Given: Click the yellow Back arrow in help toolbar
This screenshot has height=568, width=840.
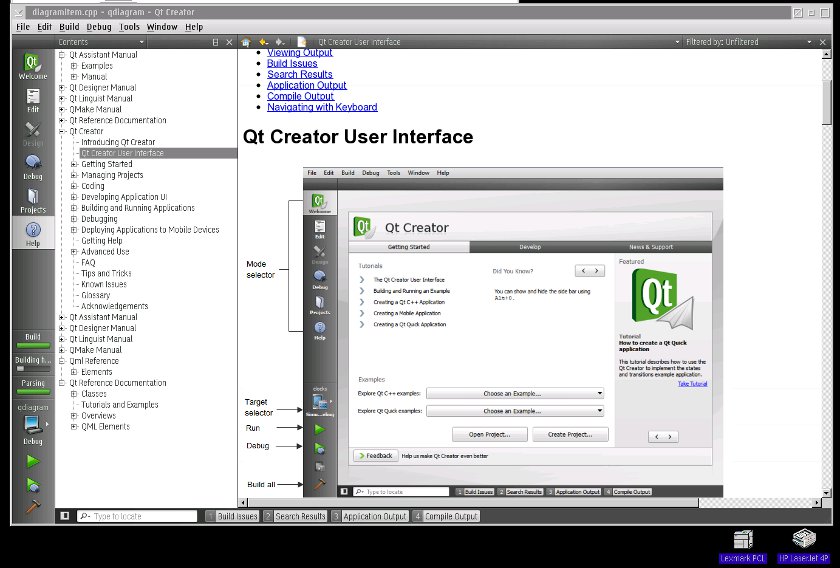Looking at the screenshot, I should (263, 42).
